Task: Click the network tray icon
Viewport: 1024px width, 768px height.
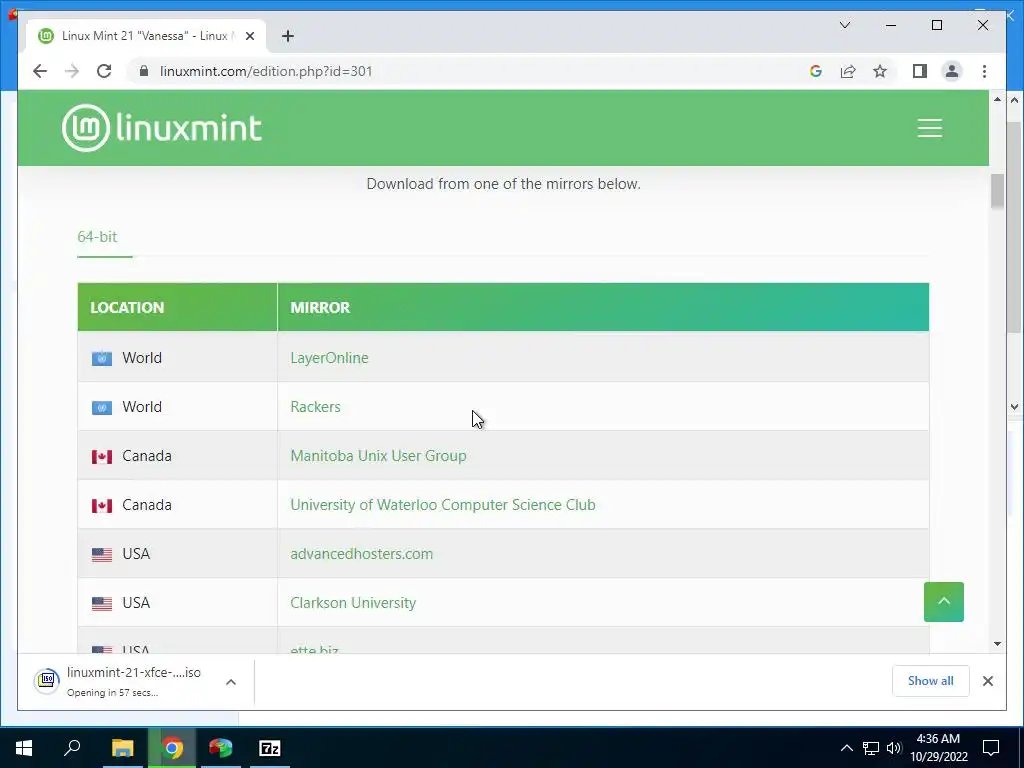Action: point(871,748)
